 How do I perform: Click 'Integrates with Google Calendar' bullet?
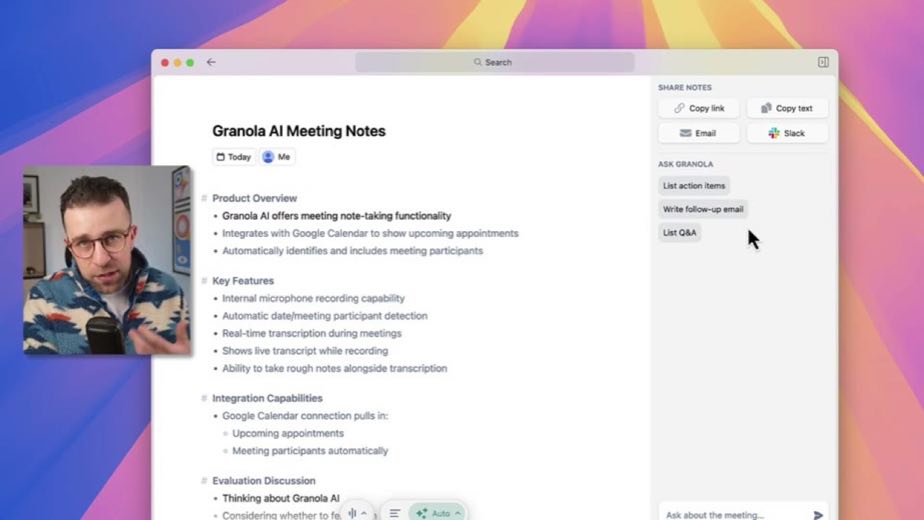click(370, 233)
